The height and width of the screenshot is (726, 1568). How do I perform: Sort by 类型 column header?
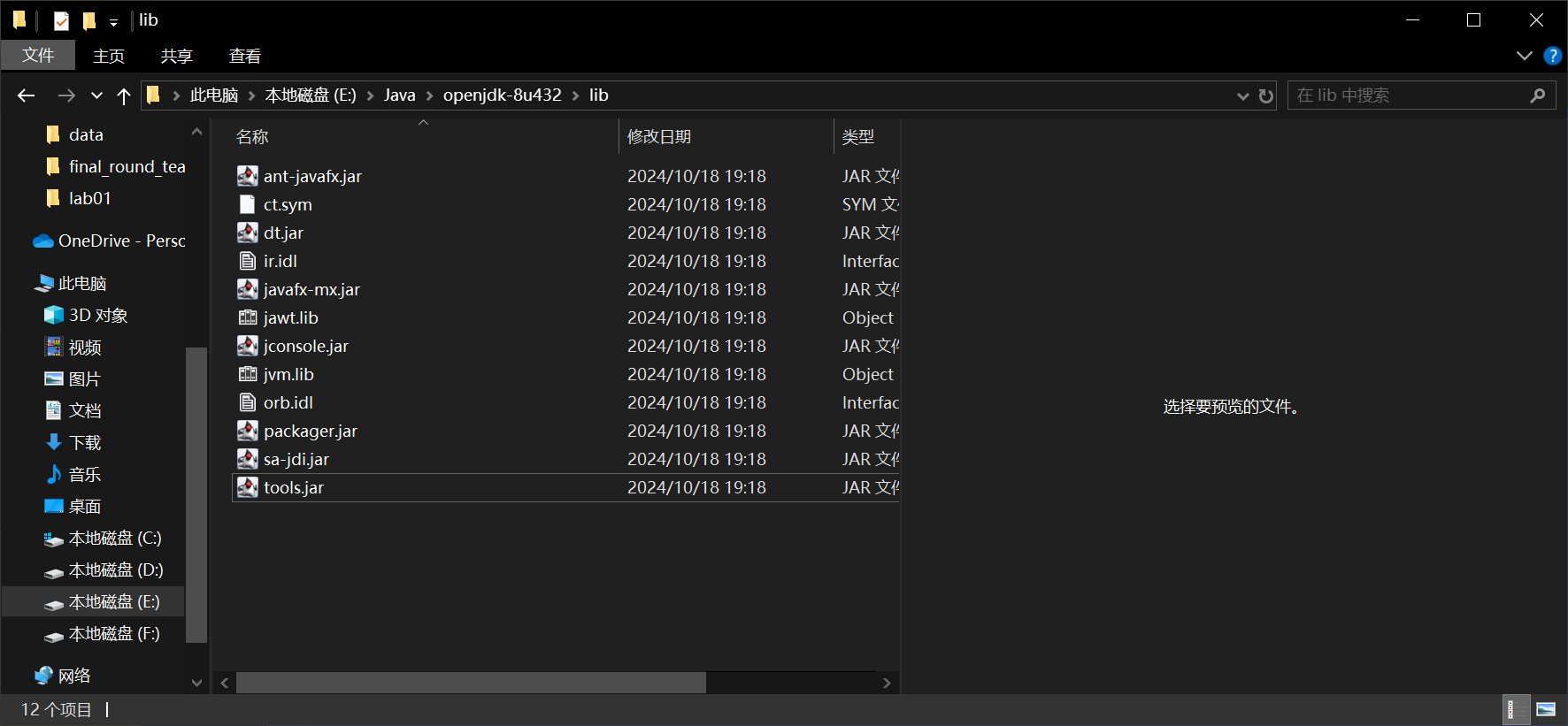pyautogui.click(x=867, y=136)
